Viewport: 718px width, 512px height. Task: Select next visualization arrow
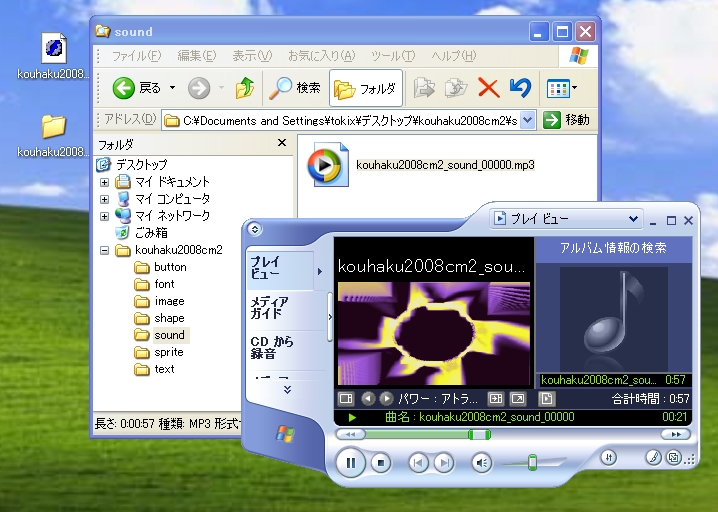point(386,399)
